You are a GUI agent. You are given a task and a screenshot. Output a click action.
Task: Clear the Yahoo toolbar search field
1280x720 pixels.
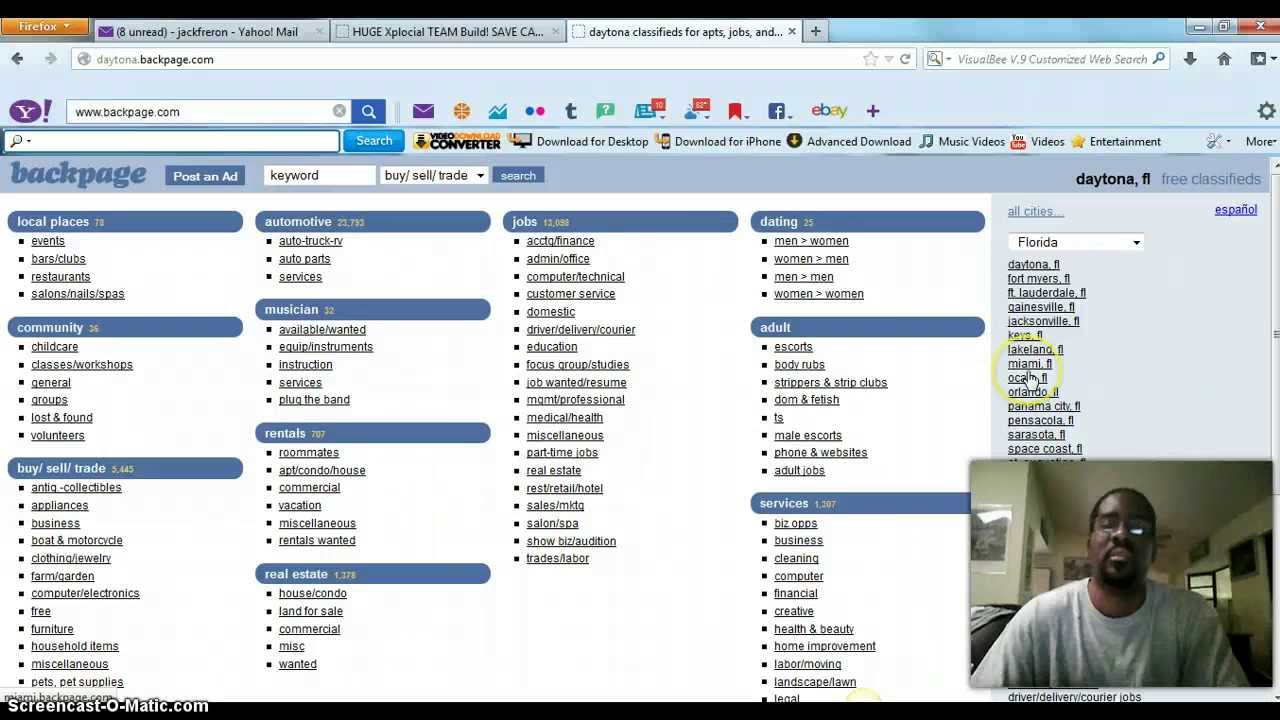339,111
